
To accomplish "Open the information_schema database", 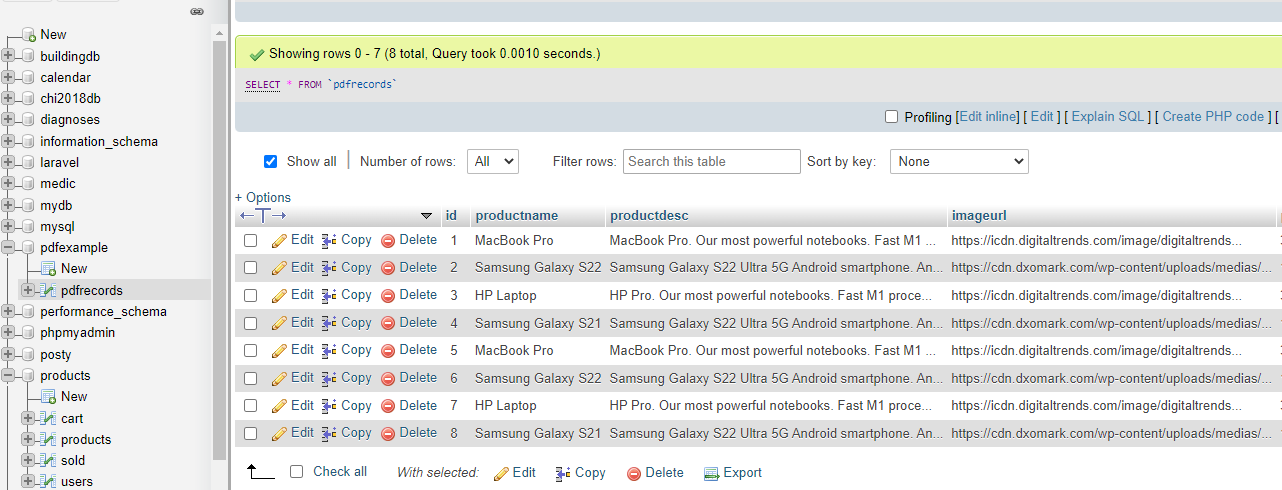I will tap(99, 141).
